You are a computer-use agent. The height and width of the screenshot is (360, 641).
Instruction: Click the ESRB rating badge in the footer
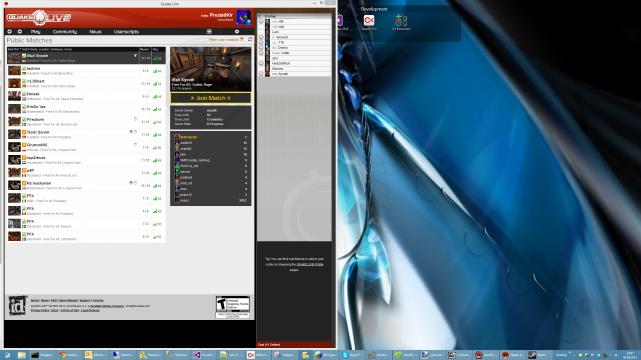click(x=233, y=307)
